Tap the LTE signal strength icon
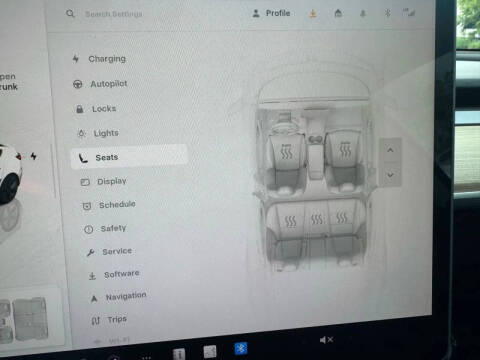480x360 pixels. tap(409, 13)
